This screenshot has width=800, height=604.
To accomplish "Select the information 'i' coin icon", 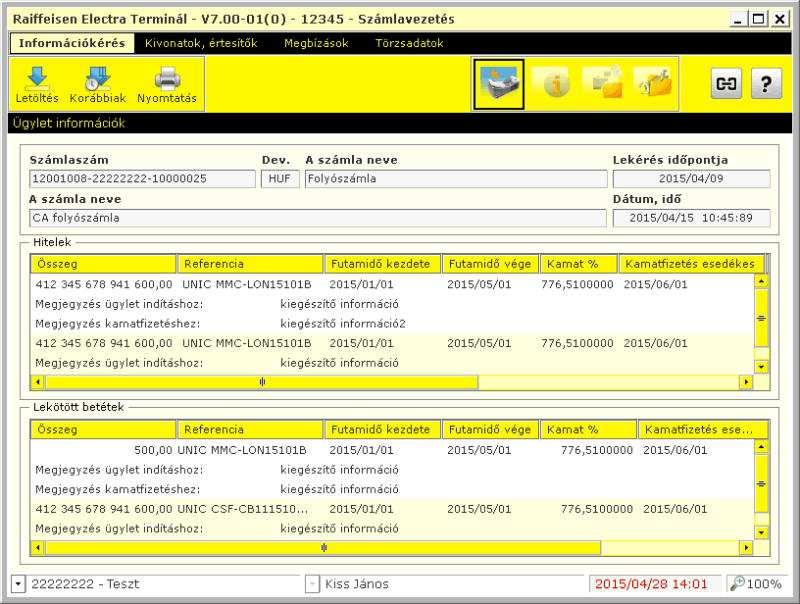I will point(554,84).
